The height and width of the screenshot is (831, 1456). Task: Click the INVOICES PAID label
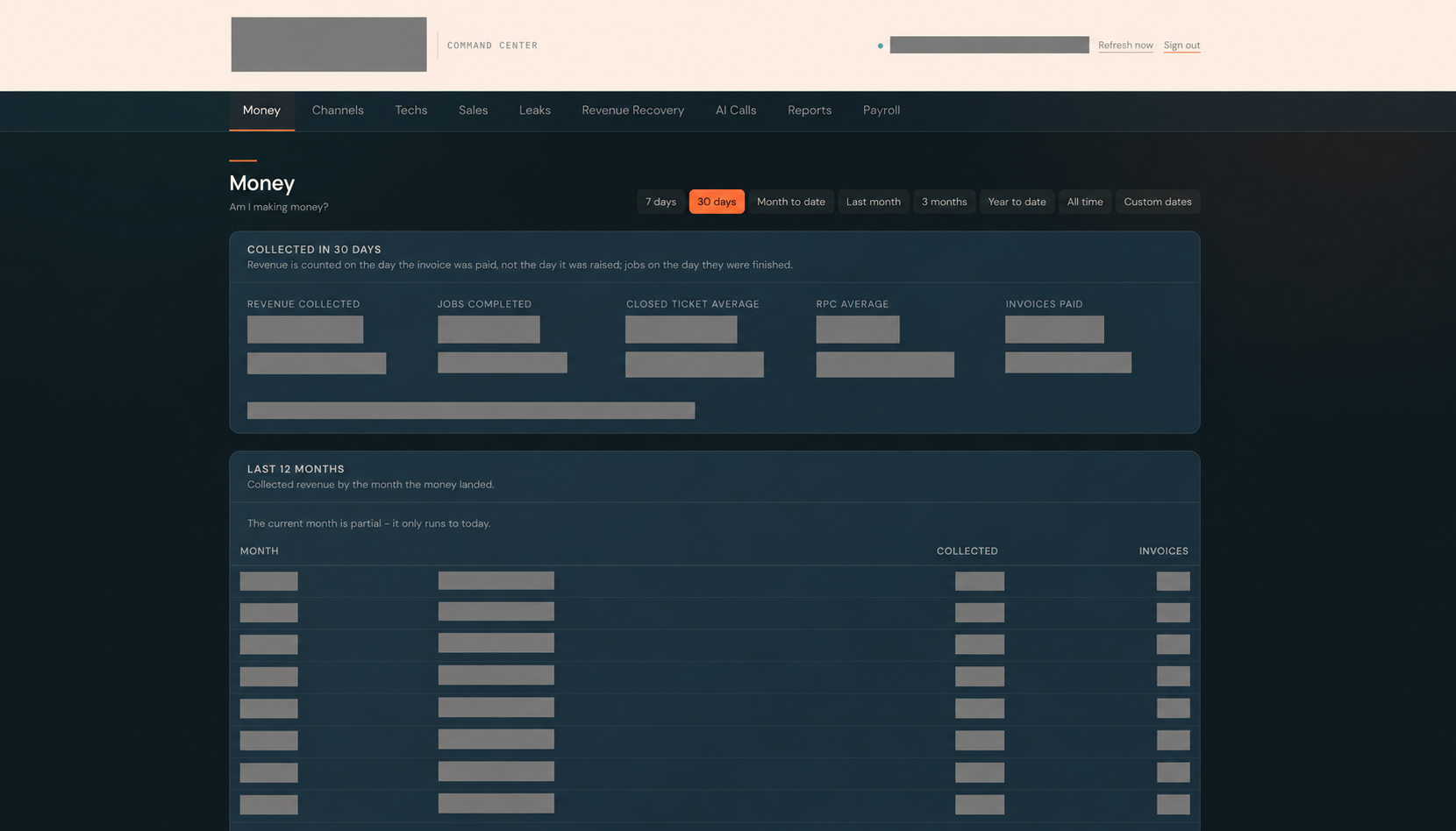pos(1044,304)
